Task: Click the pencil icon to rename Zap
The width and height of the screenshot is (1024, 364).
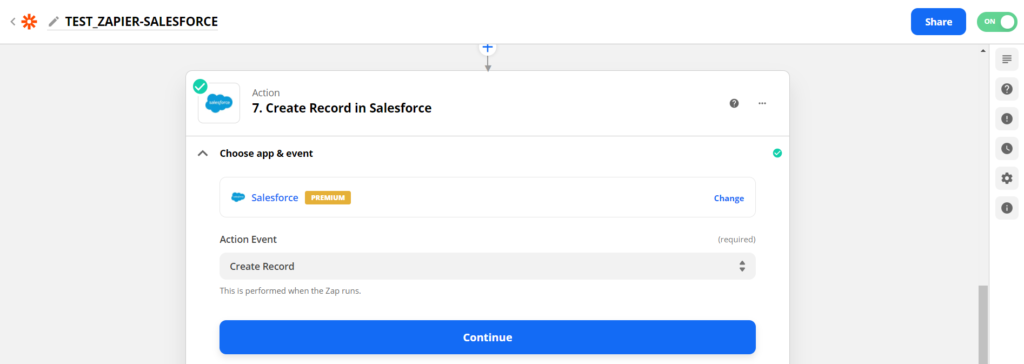Action: point(54,22)
